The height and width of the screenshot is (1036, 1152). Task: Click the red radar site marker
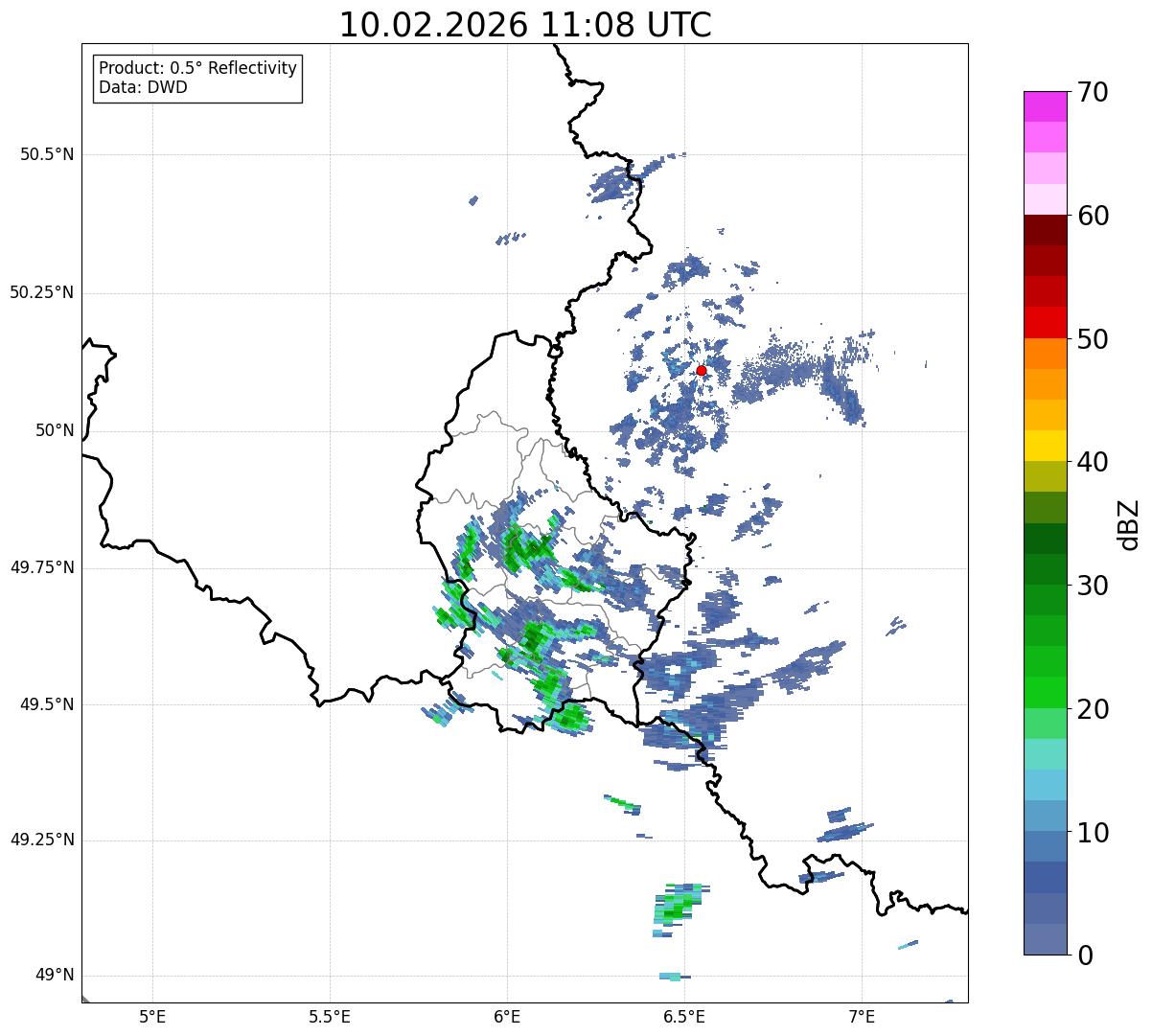[x=702, y=370]
